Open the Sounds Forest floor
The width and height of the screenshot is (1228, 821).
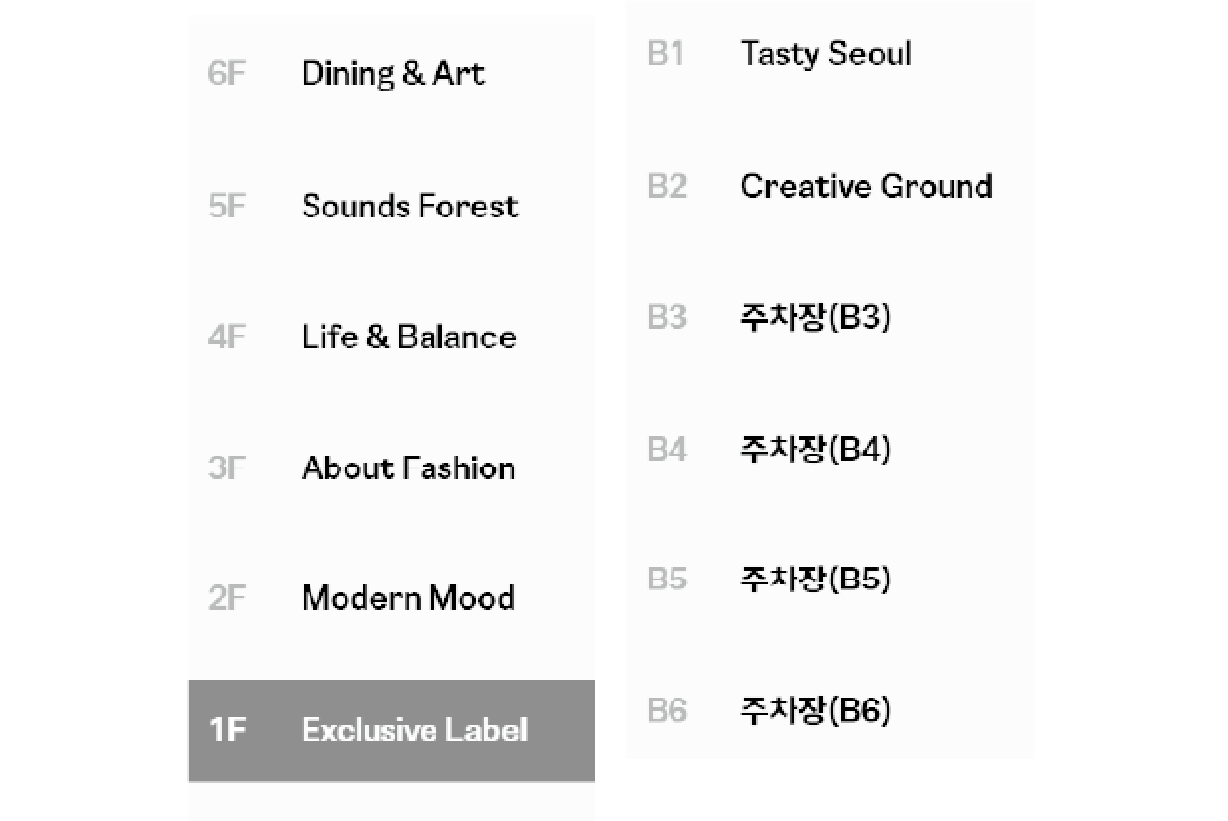pos(410,206)
